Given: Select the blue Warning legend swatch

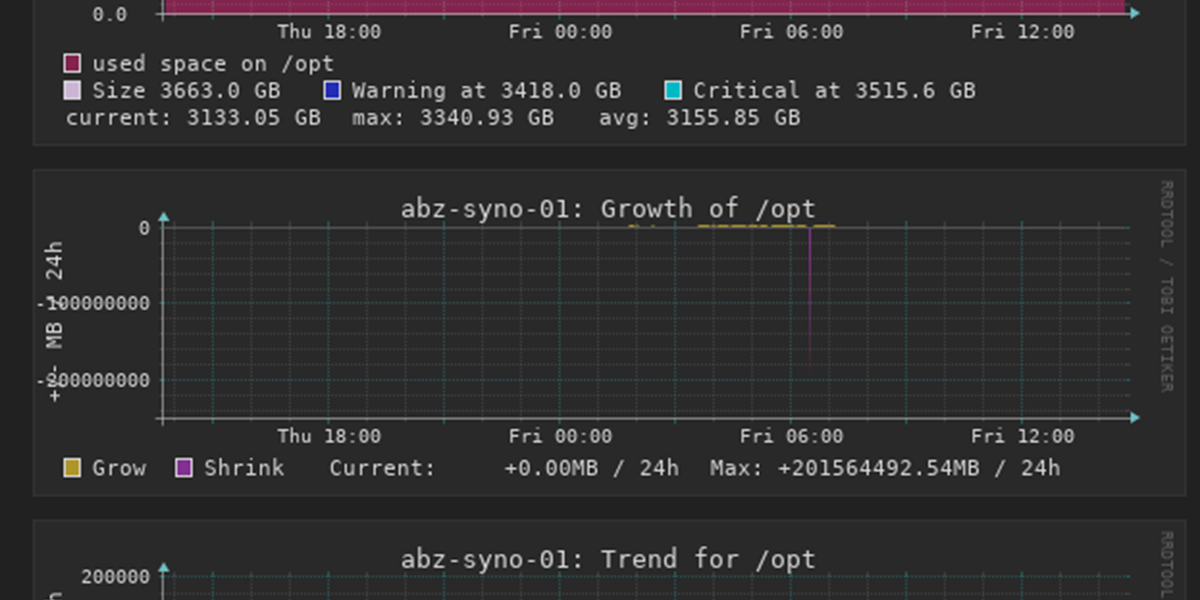Looking at the screenshot, I should [x=332, y=91].
